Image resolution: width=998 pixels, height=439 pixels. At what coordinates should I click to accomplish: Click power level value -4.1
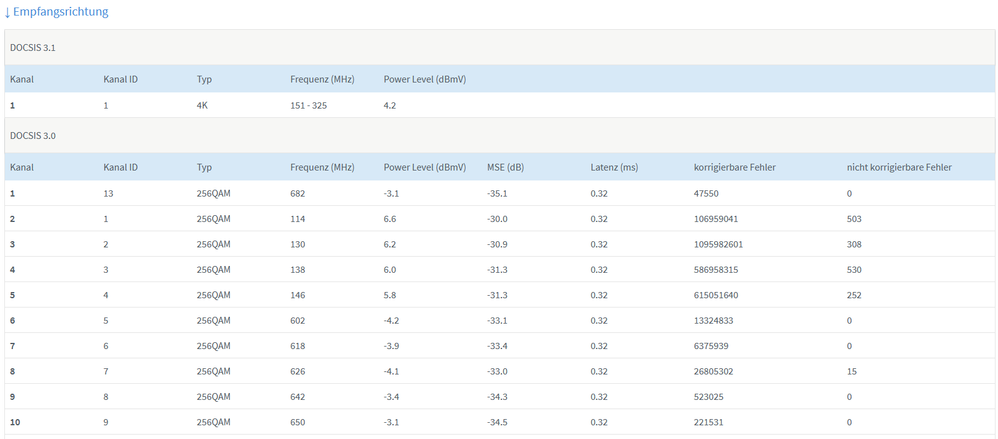click(391, 372)
